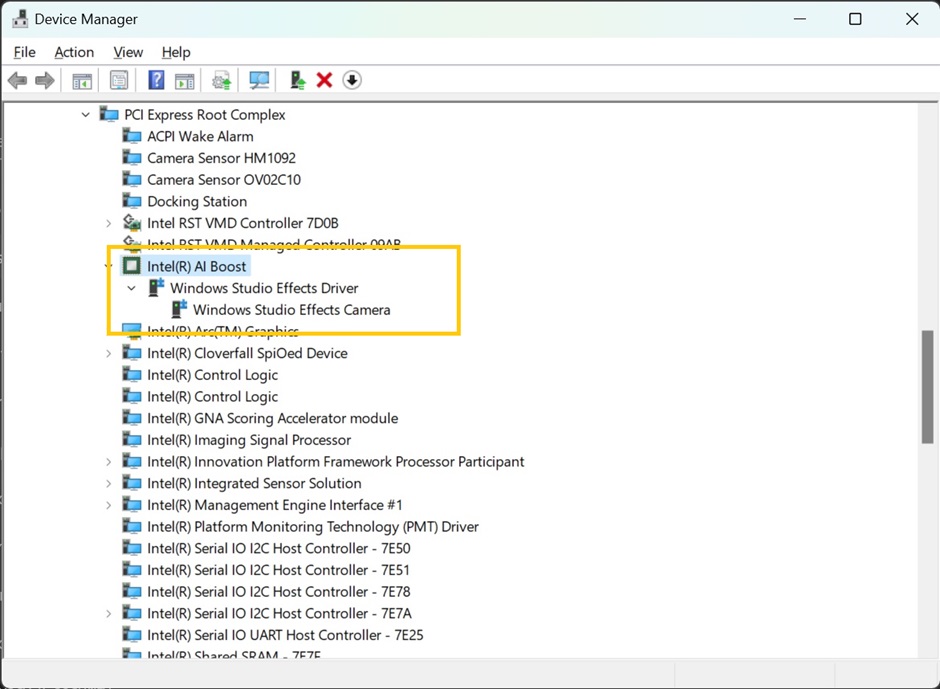The image size is (940, 689).
Task: Click the Back navigation arrow icon
Action: [17, 80]
